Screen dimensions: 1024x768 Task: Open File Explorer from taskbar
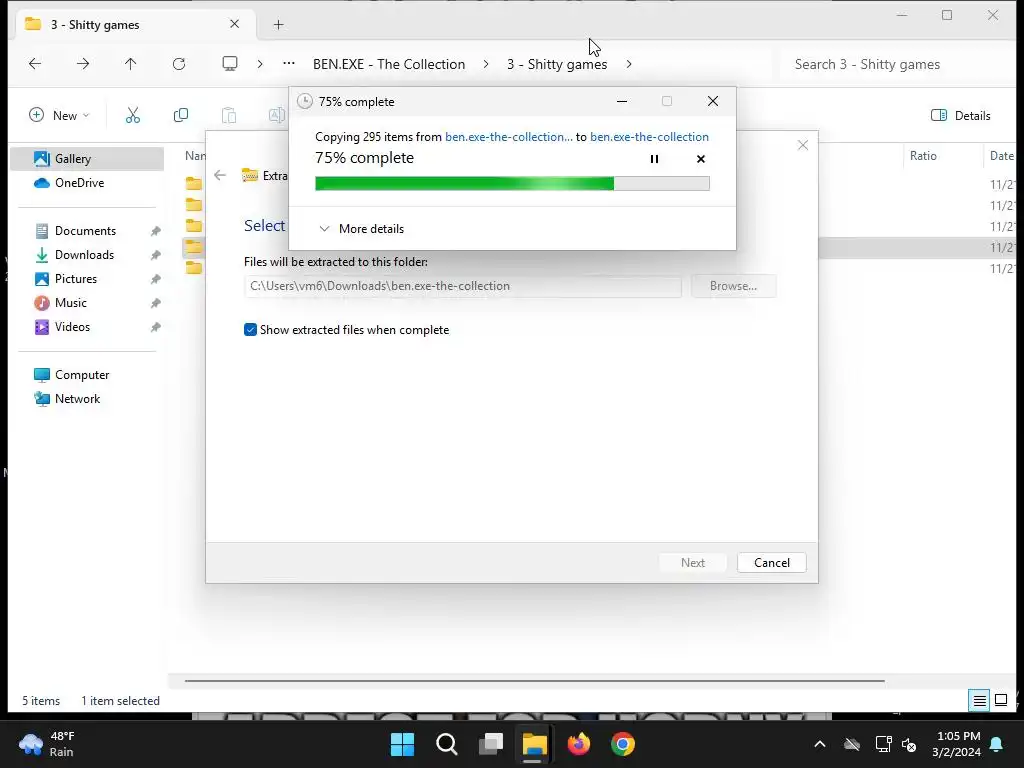(534, 744)
